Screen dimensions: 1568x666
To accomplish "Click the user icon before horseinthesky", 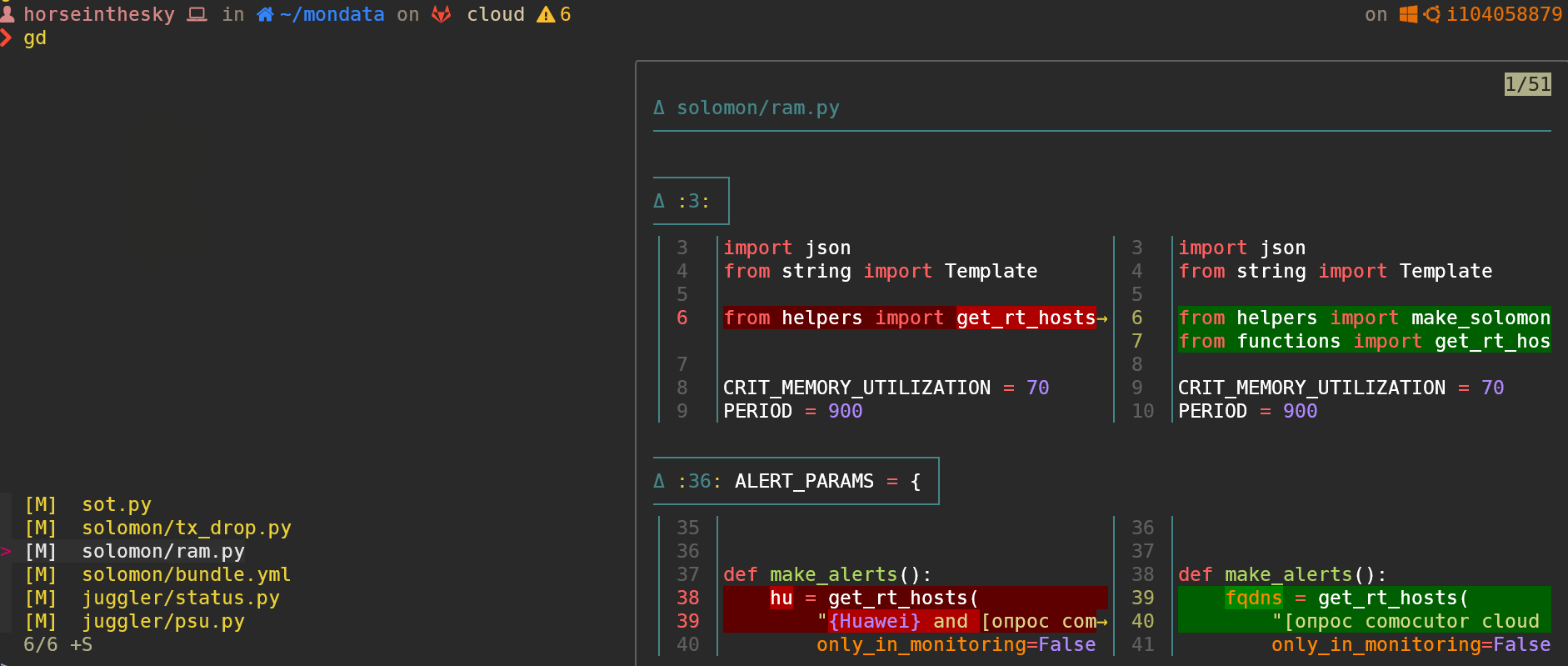I will point(7,14).
